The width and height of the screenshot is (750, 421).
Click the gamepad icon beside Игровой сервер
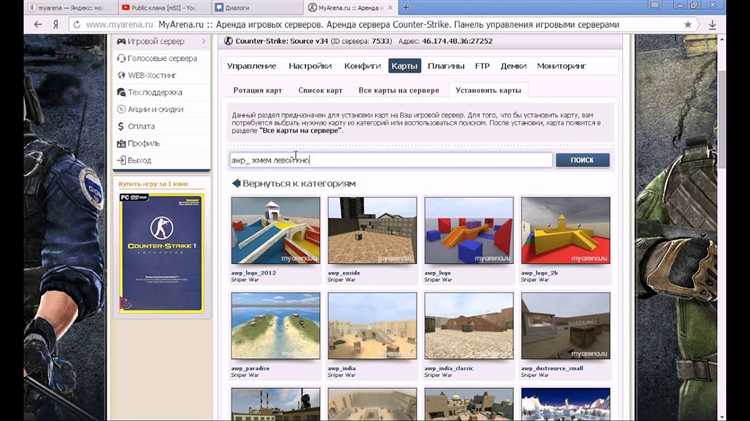[121, 42]
